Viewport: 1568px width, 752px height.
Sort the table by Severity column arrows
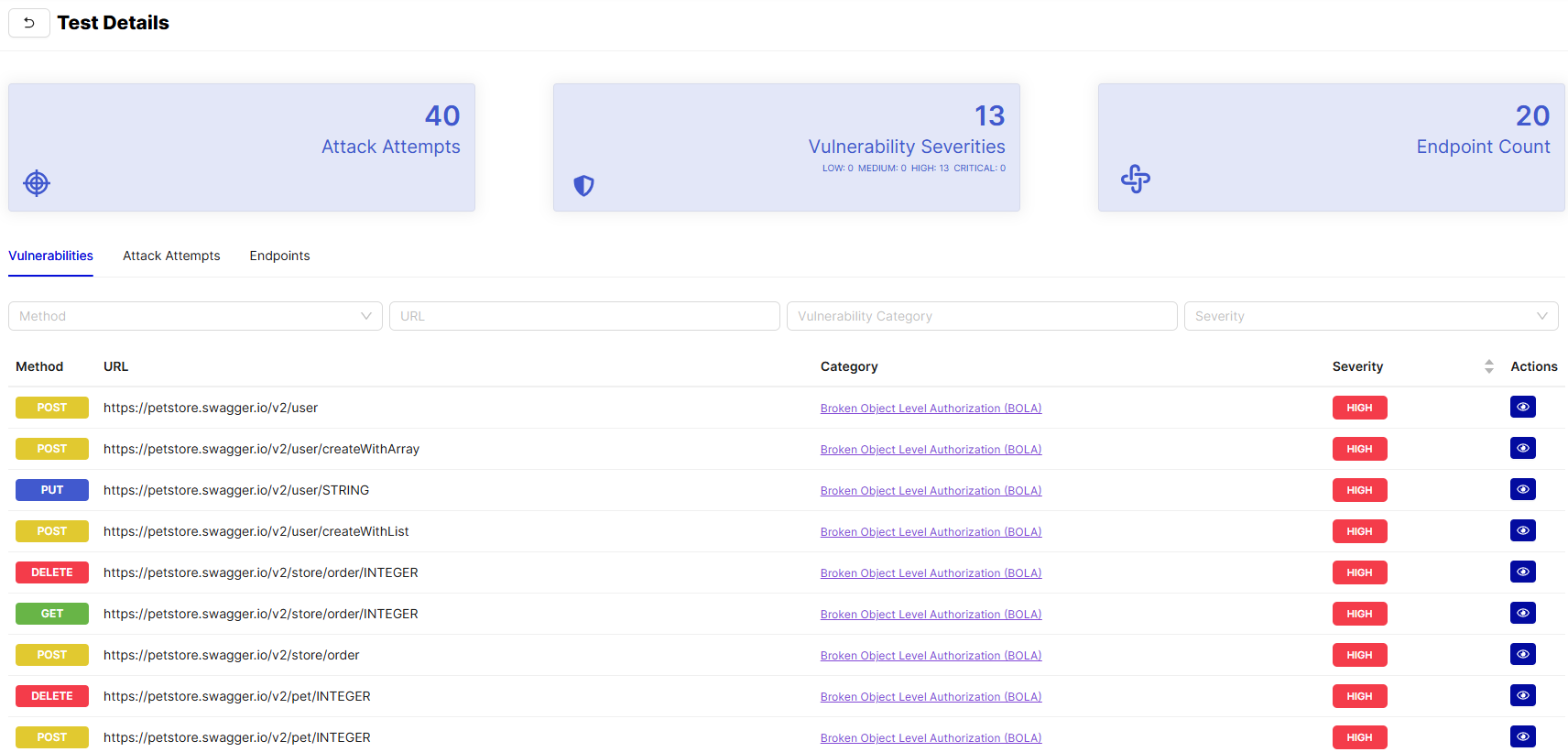coord(1488,366)
